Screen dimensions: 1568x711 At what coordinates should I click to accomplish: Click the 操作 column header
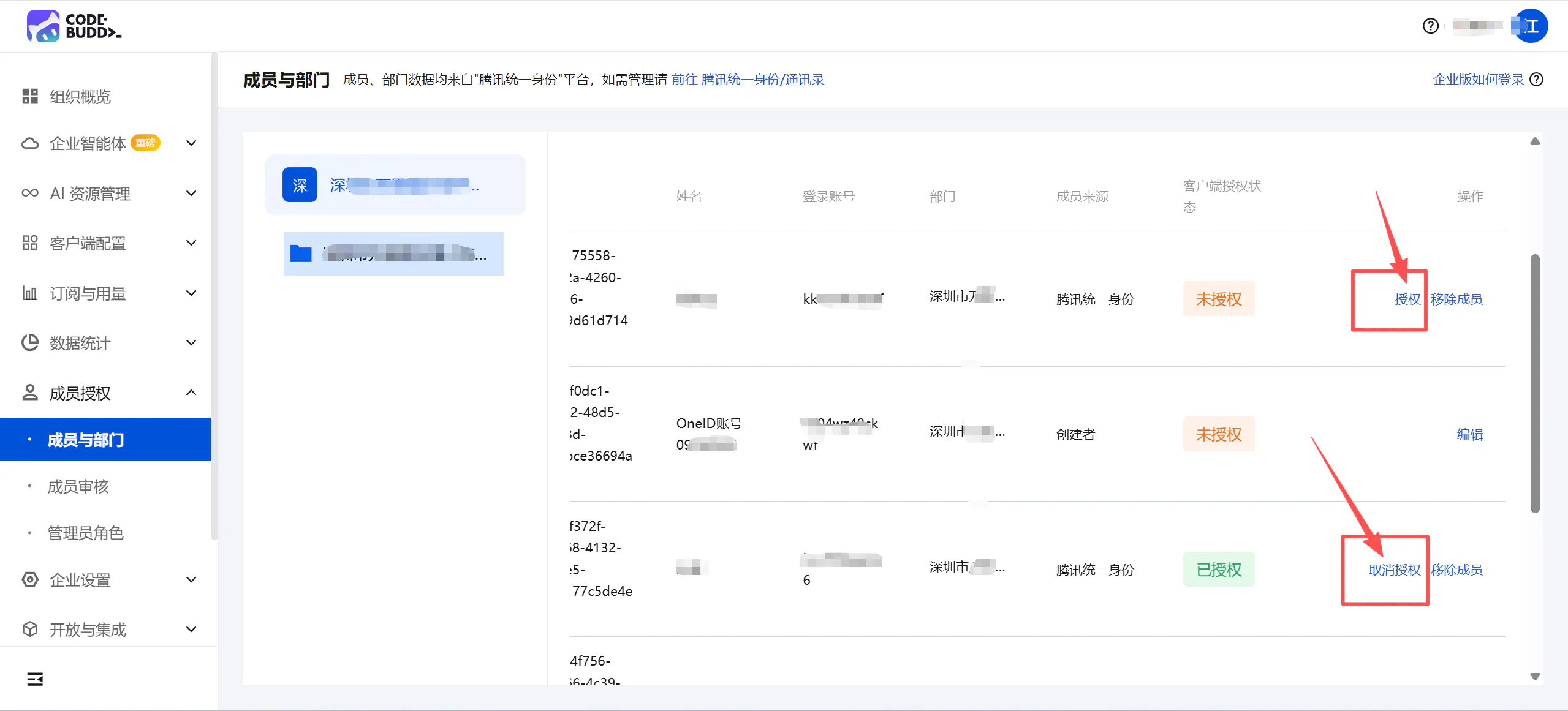coord(1470,196)
